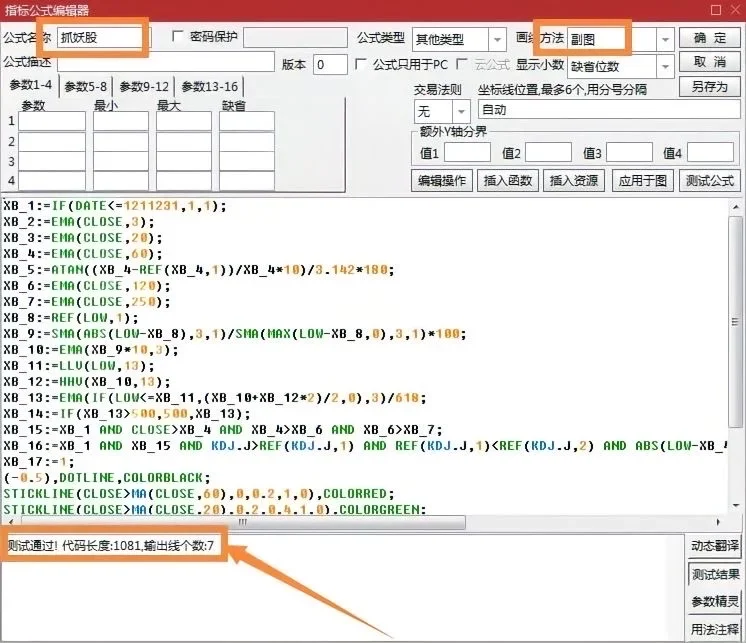Screen dimensions: 746x643
Task: Click the 值2 input field
Action: coord(548,153)
